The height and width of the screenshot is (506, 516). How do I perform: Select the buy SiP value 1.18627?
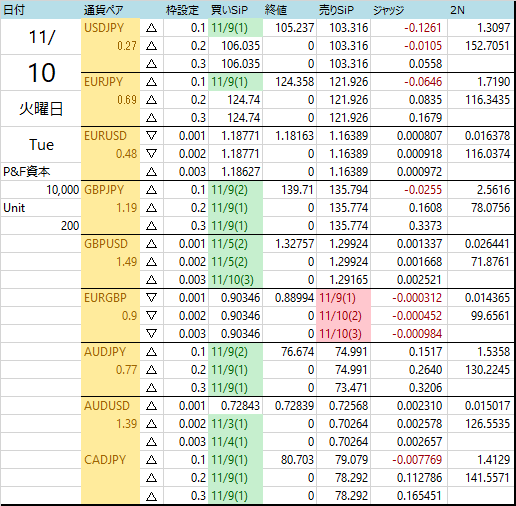[x=236, y=172]
